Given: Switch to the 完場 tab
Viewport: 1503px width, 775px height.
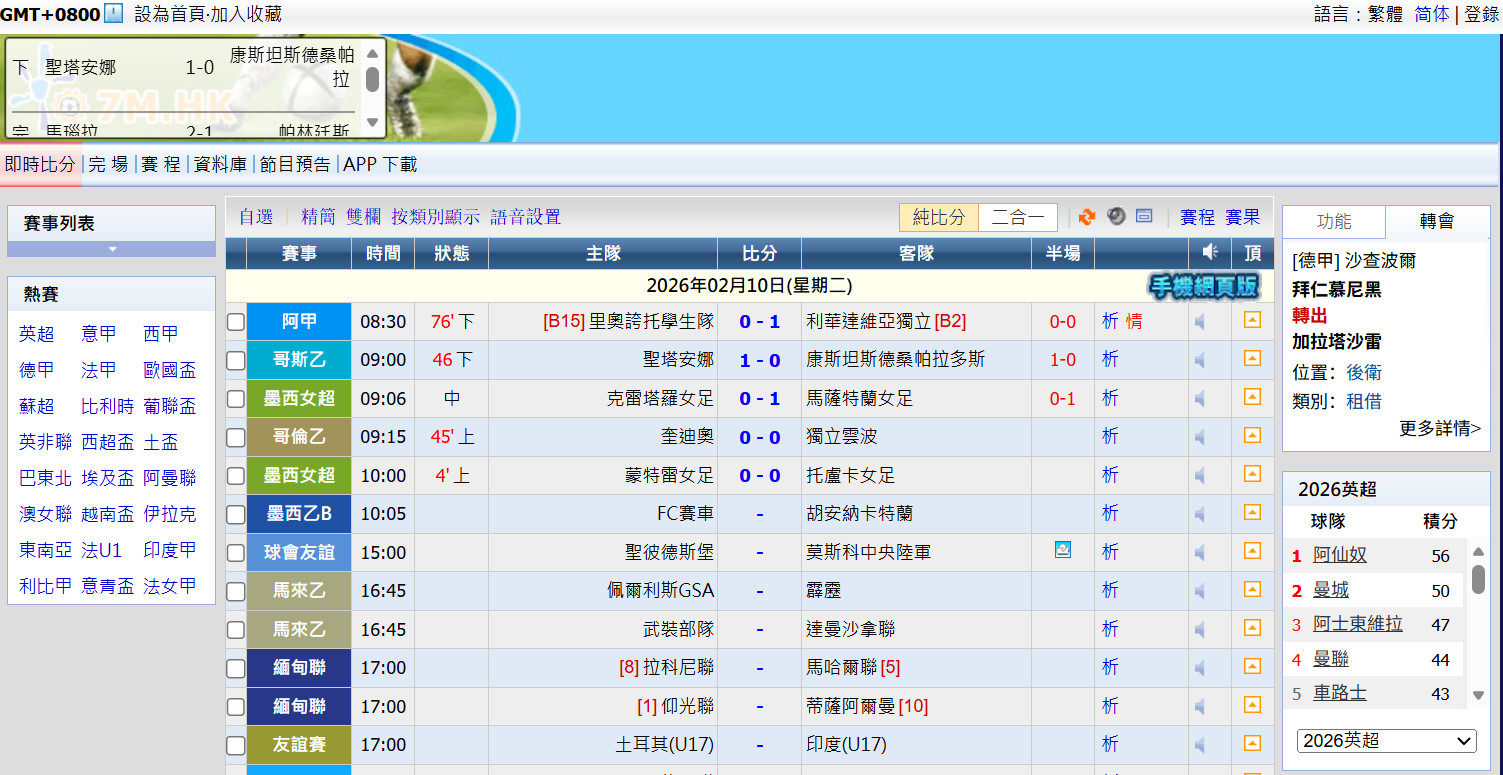Looking at the screenshot, I should (x=108, y=165).
